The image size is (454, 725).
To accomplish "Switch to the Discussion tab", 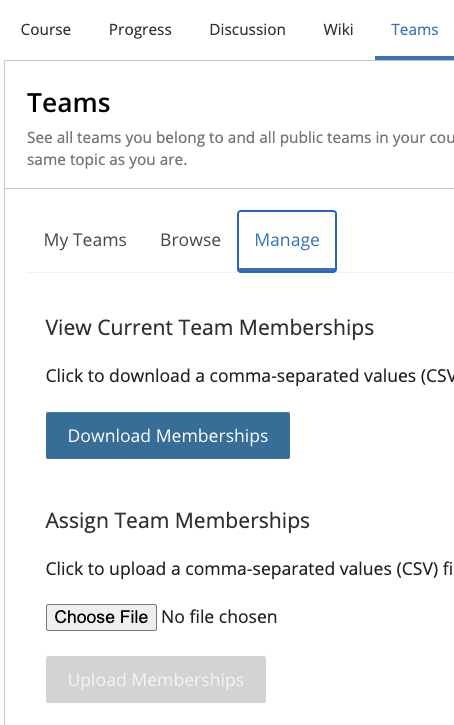I will [247, 30].
